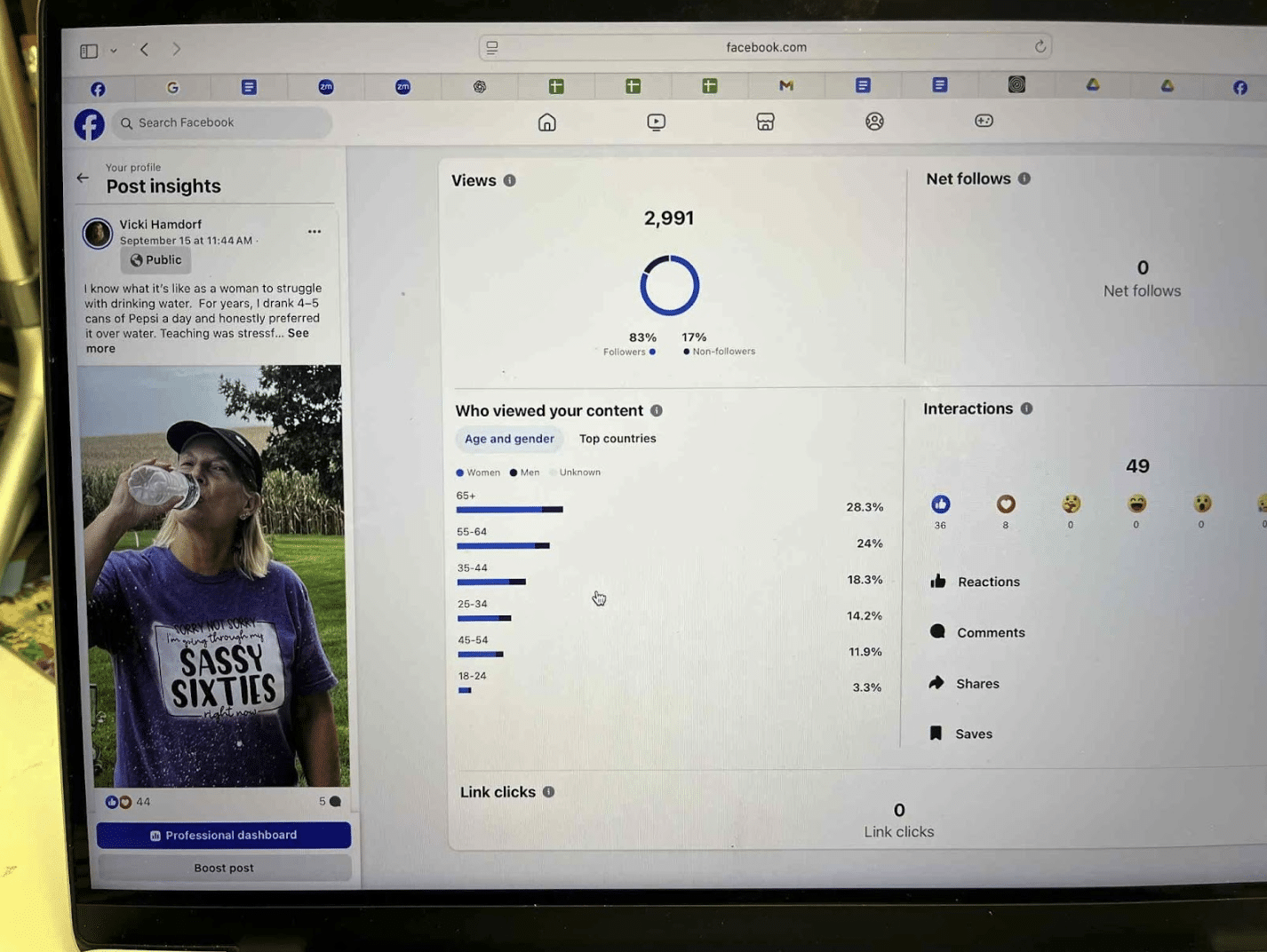This screenshot has height=952, width=1267.
Task: Open the post's three-dot options menu
Action: [x=315, y=232]
